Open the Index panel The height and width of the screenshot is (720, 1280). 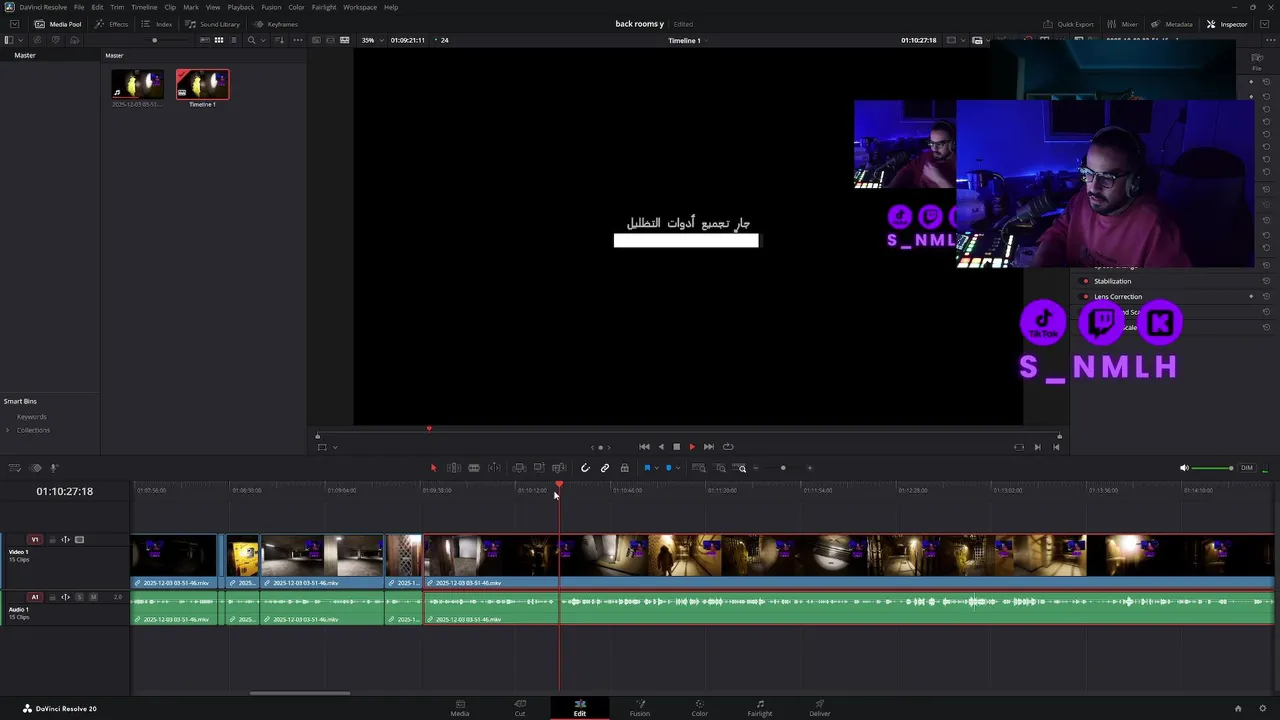[158, 24]
